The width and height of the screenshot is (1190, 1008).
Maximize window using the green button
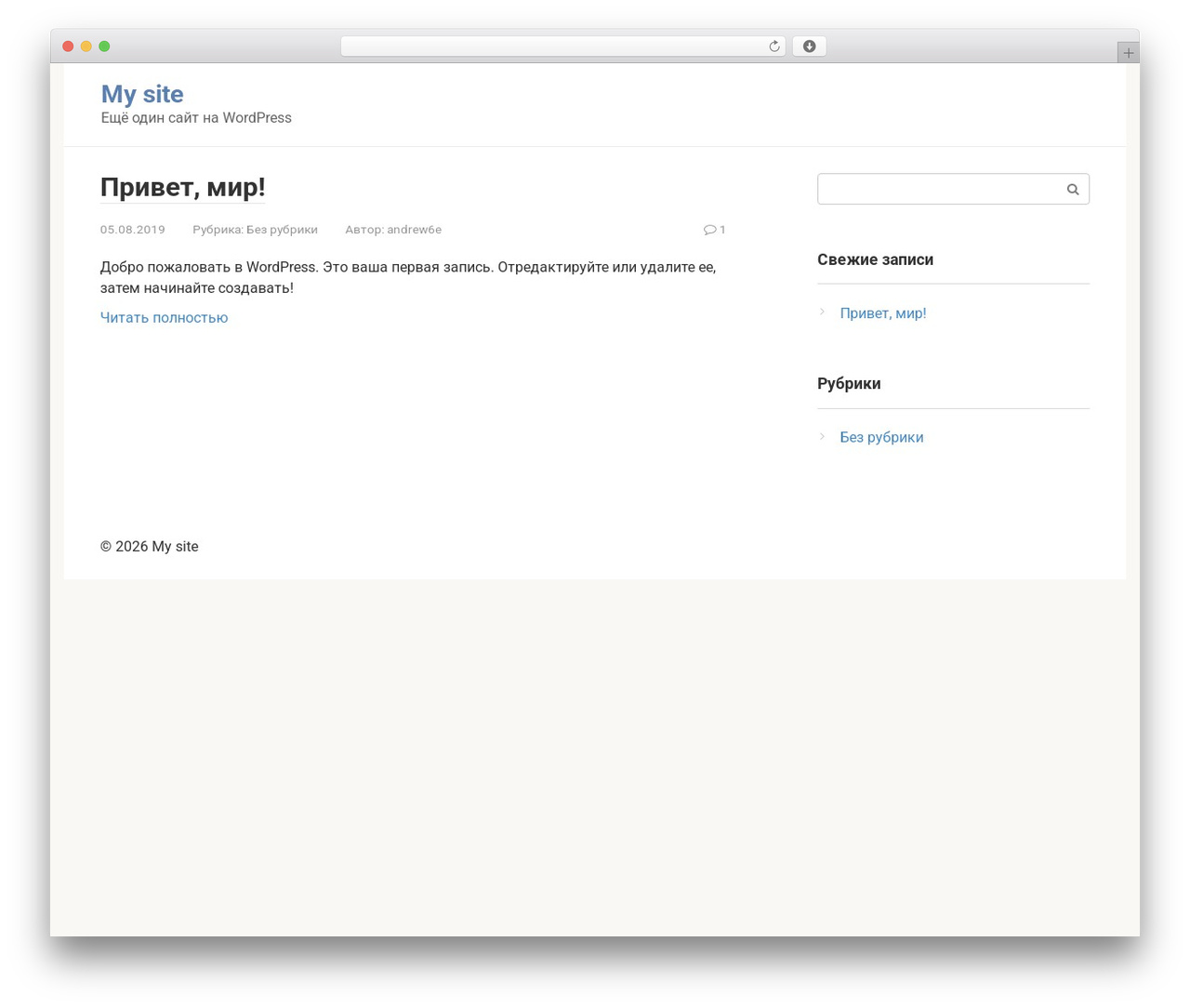click(104, 46)
